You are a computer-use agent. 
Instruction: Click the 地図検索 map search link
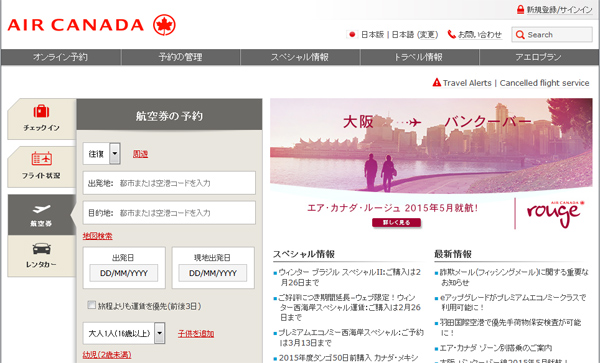coord(98,236)
